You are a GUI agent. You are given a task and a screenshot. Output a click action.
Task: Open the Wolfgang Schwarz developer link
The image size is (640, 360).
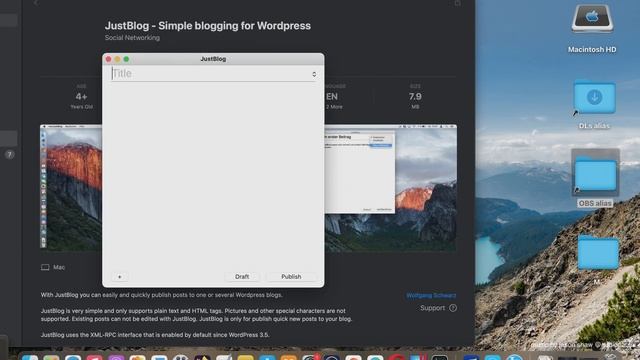431,296
